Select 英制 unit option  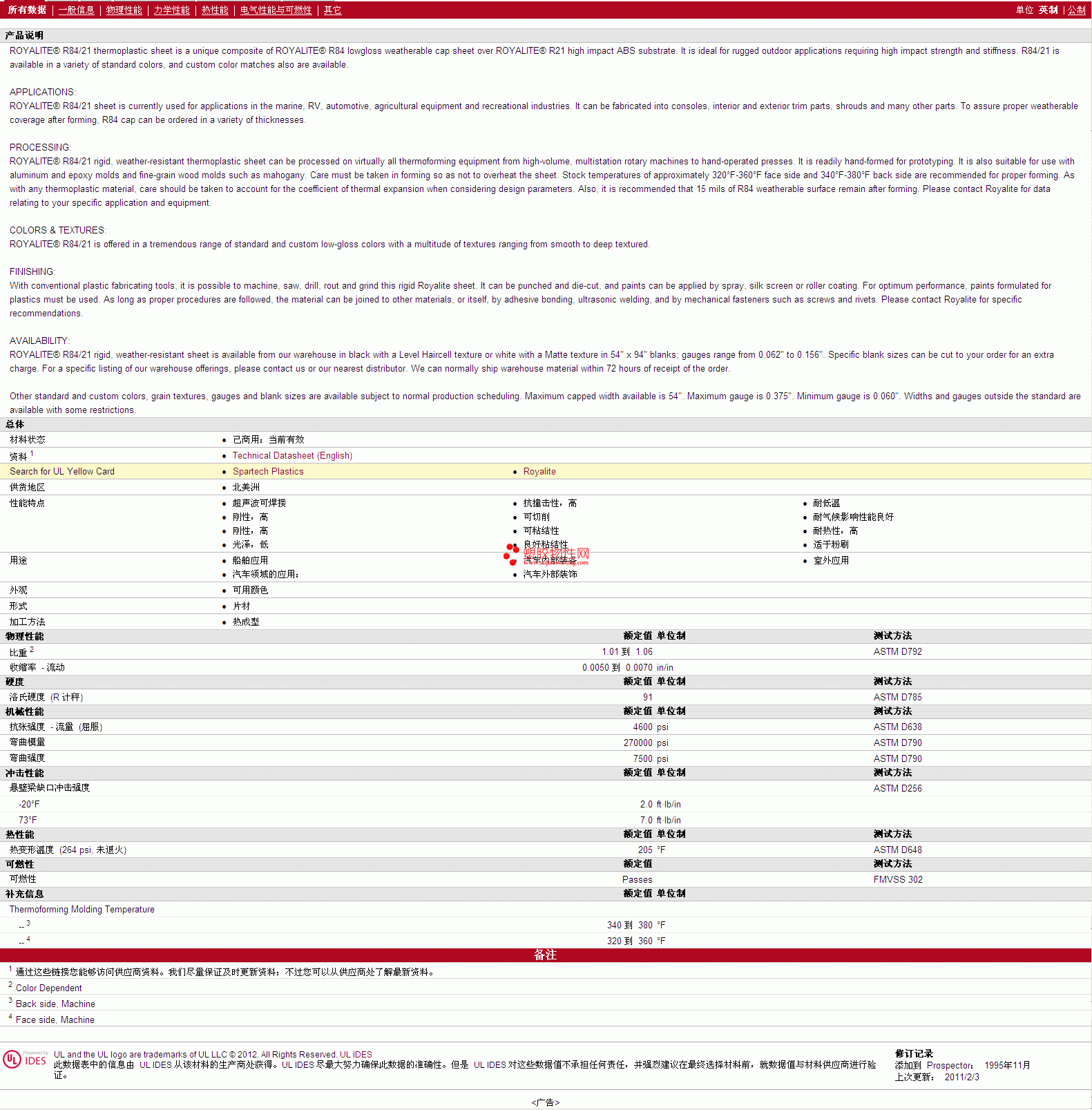pos(1048,10)
